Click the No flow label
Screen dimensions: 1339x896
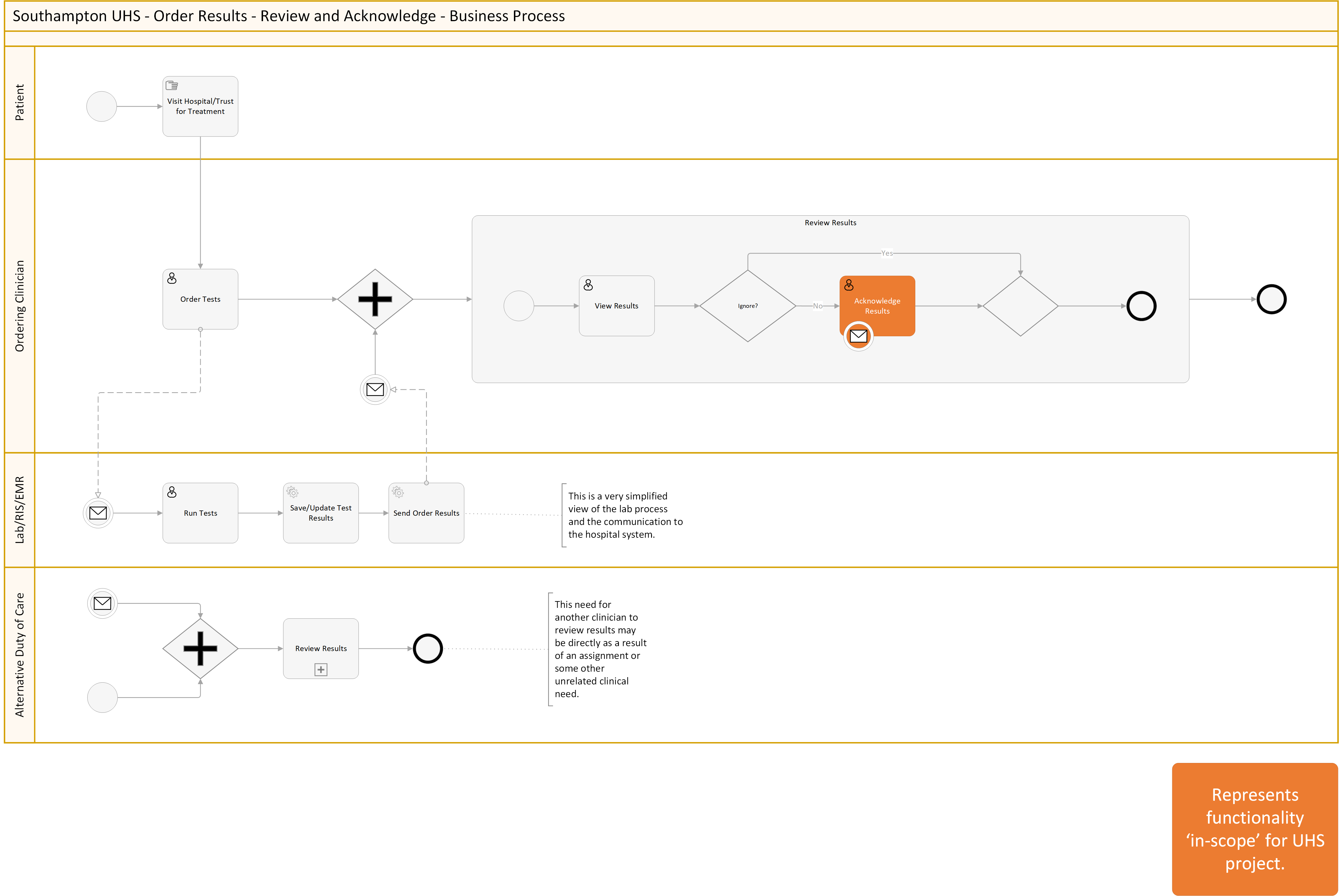(x=818, y=306)
